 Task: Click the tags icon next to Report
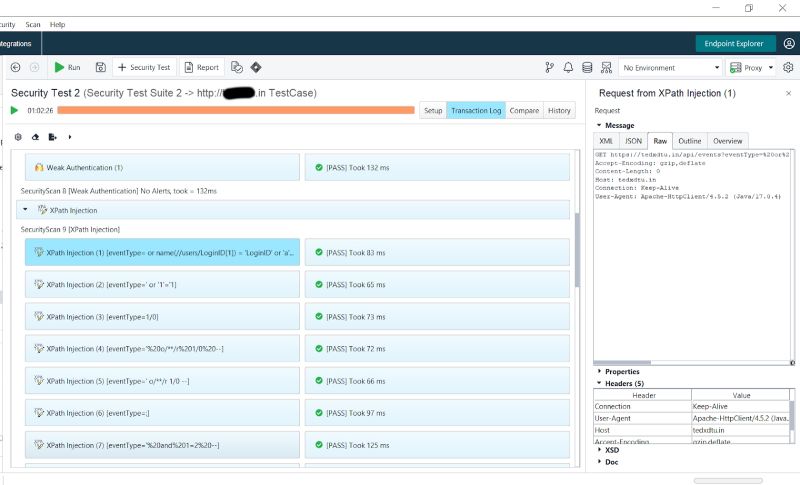(x=237, y=67)
